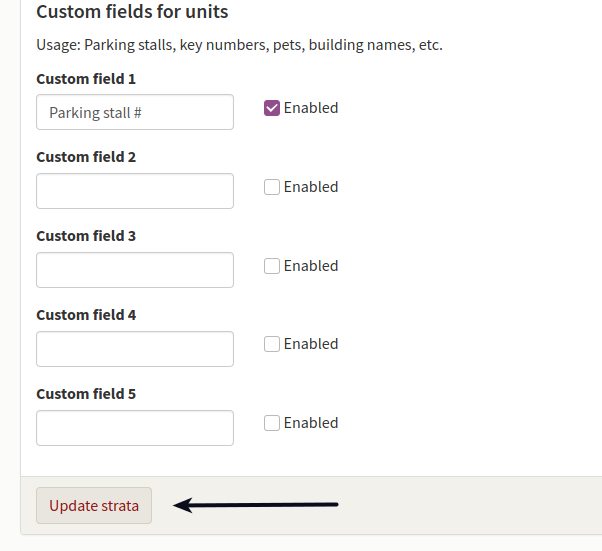This screenshot has width=602, height=551.
Task: Click the black arrow pointing to Update strata
Action: [x=256, y=505]
